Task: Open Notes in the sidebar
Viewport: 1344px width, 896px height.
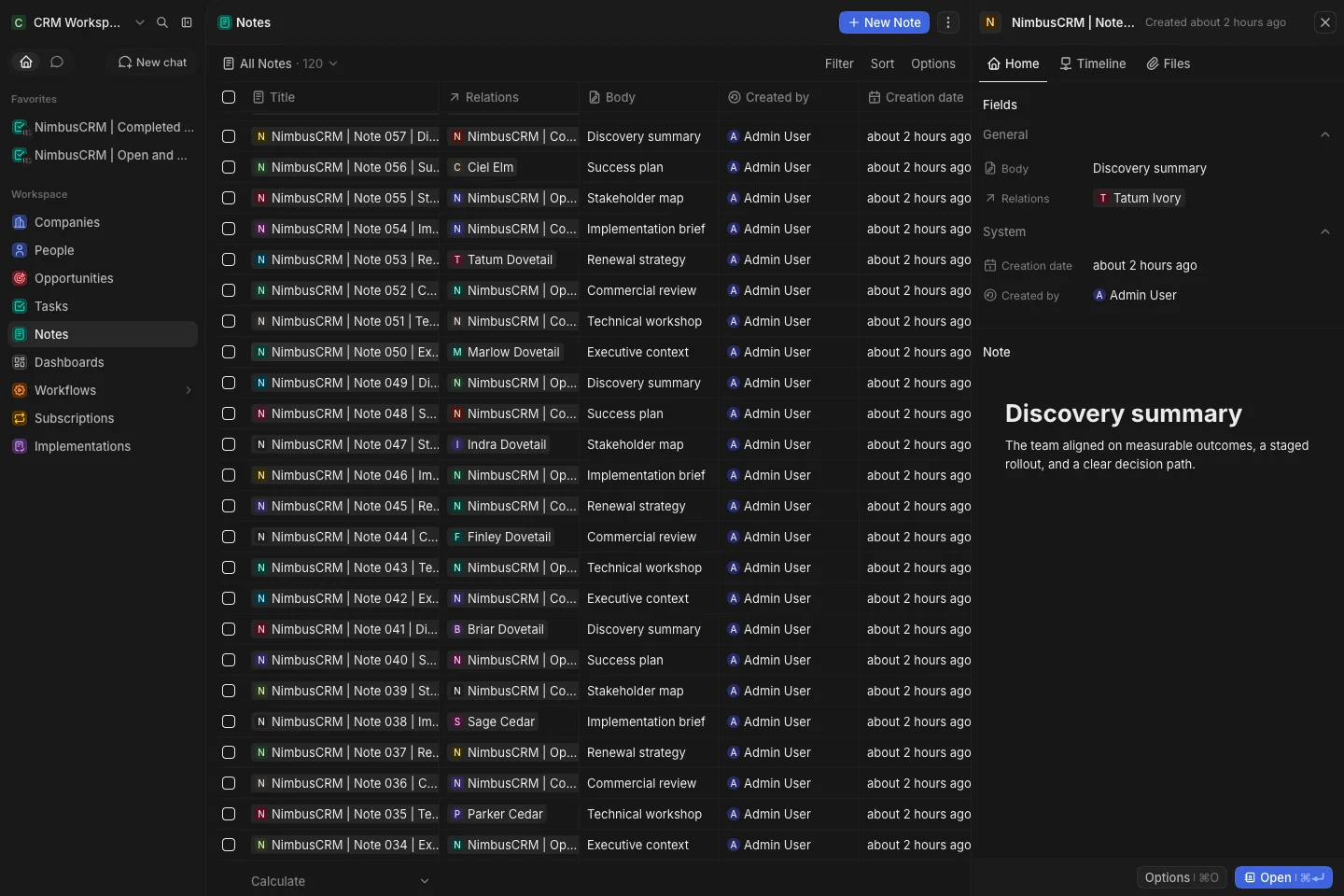Action: coord(103,334)
